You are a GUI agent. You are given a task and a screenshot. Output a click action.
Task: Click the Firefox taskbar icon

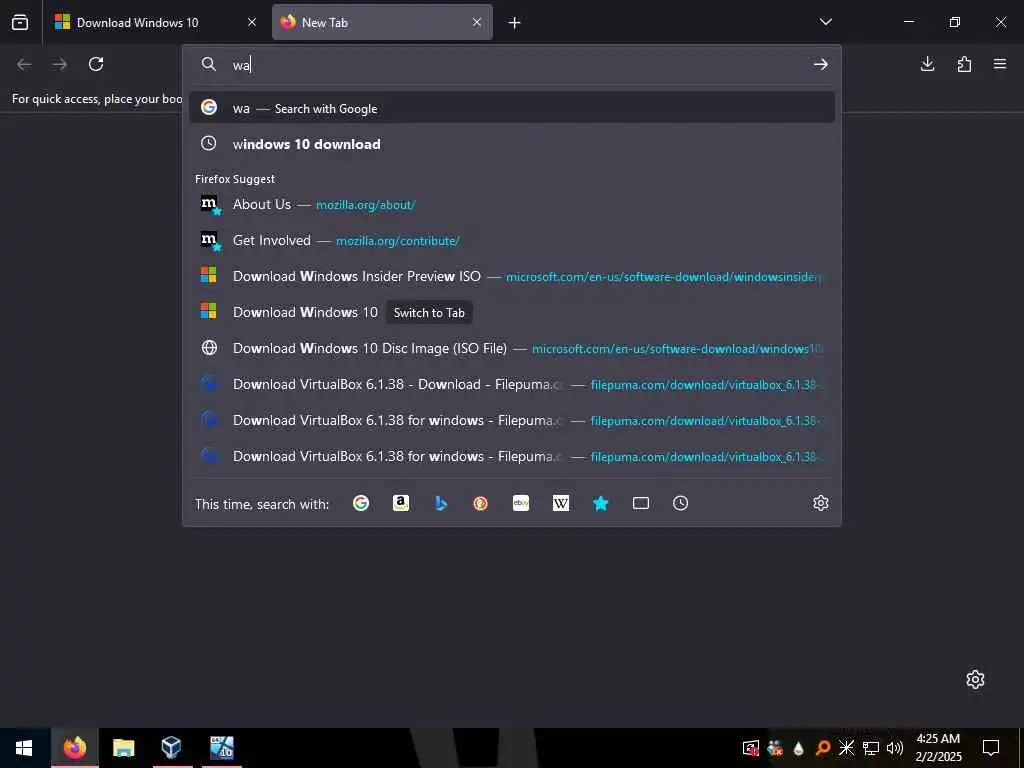tap(74, 748)
